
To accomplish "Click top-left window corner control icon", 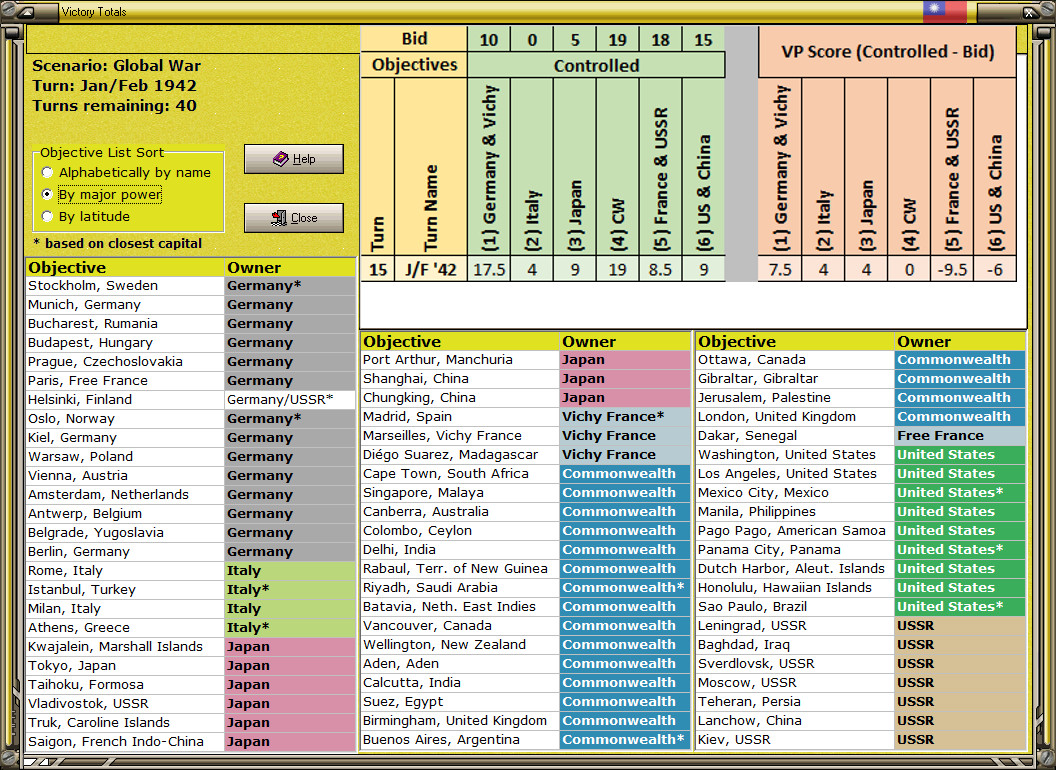I will point(26,11).
